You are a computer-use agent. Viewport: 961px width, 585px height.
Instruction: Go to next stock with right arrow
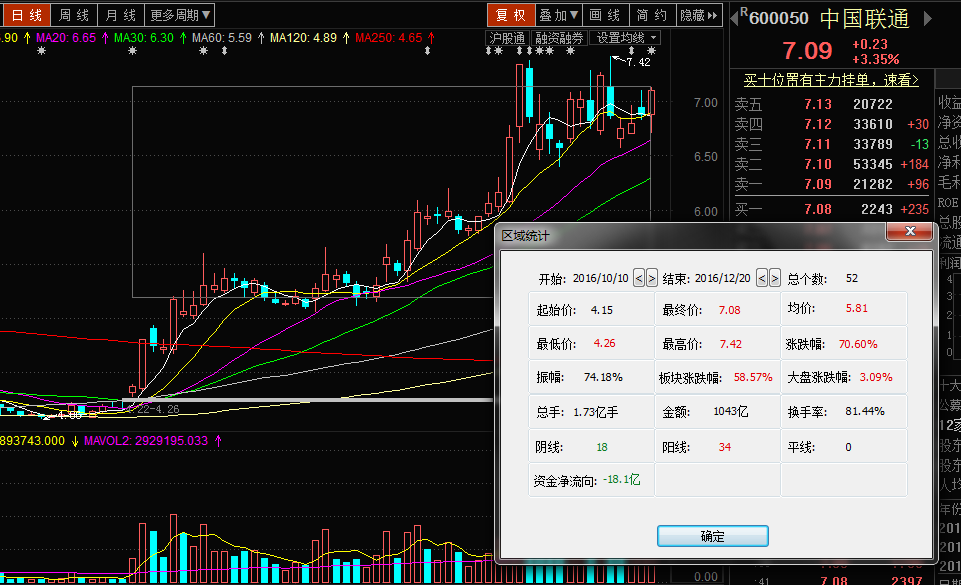[928, 18]
